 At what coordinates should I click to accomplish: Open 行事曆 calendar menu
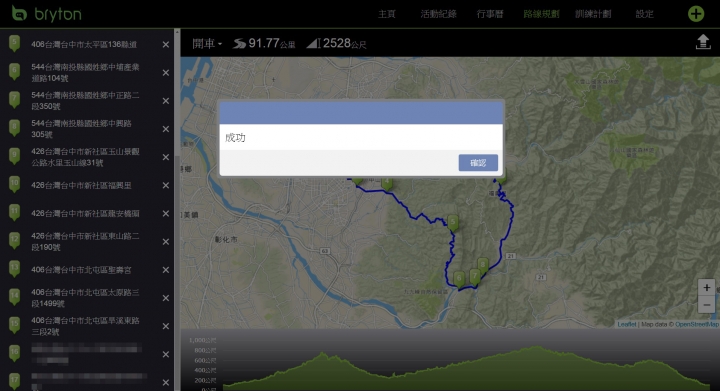click(490, 14)
